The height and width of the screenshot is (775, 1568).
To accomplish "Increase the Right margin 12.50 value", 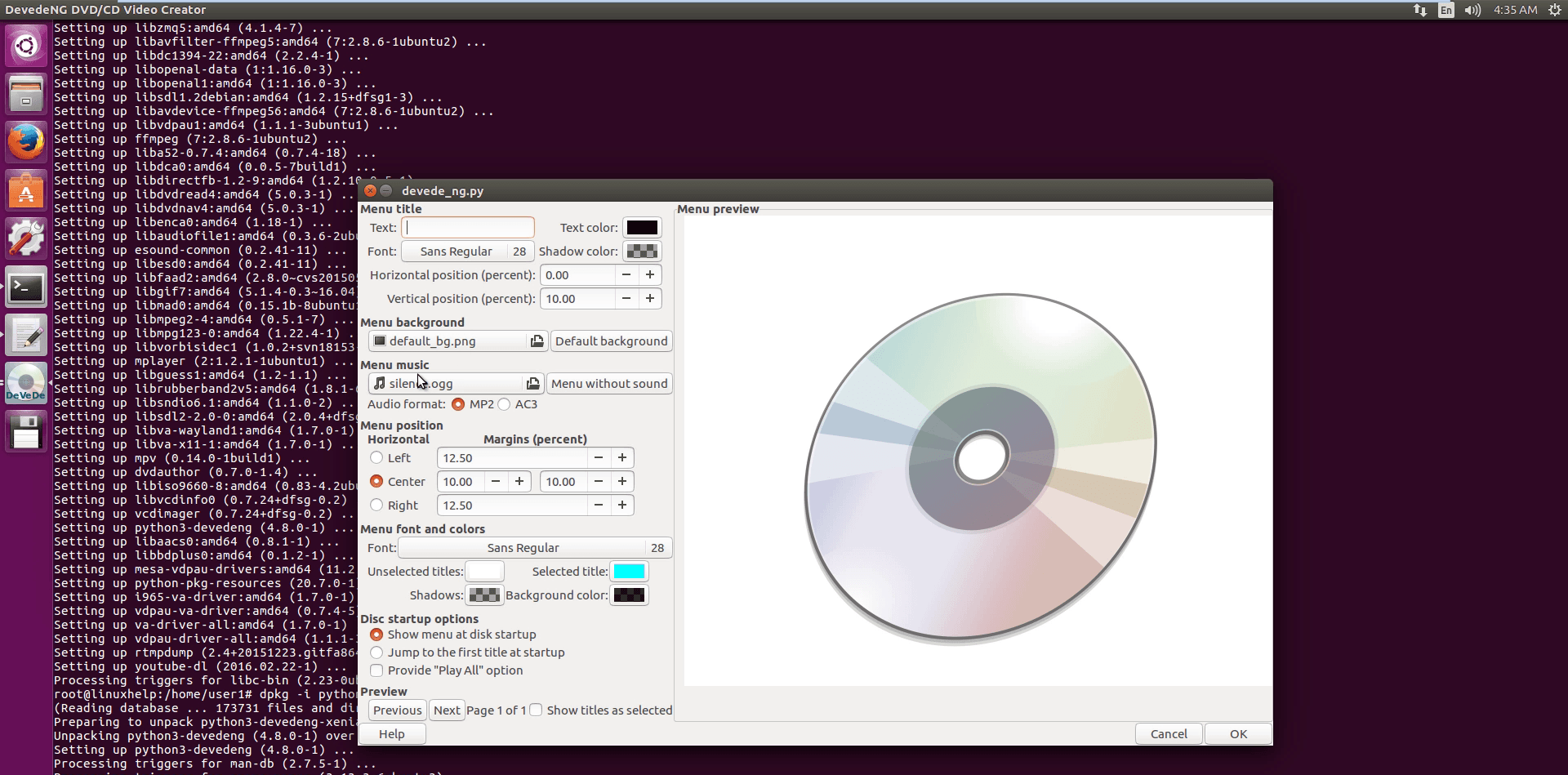I will click(x=622, y=506).
